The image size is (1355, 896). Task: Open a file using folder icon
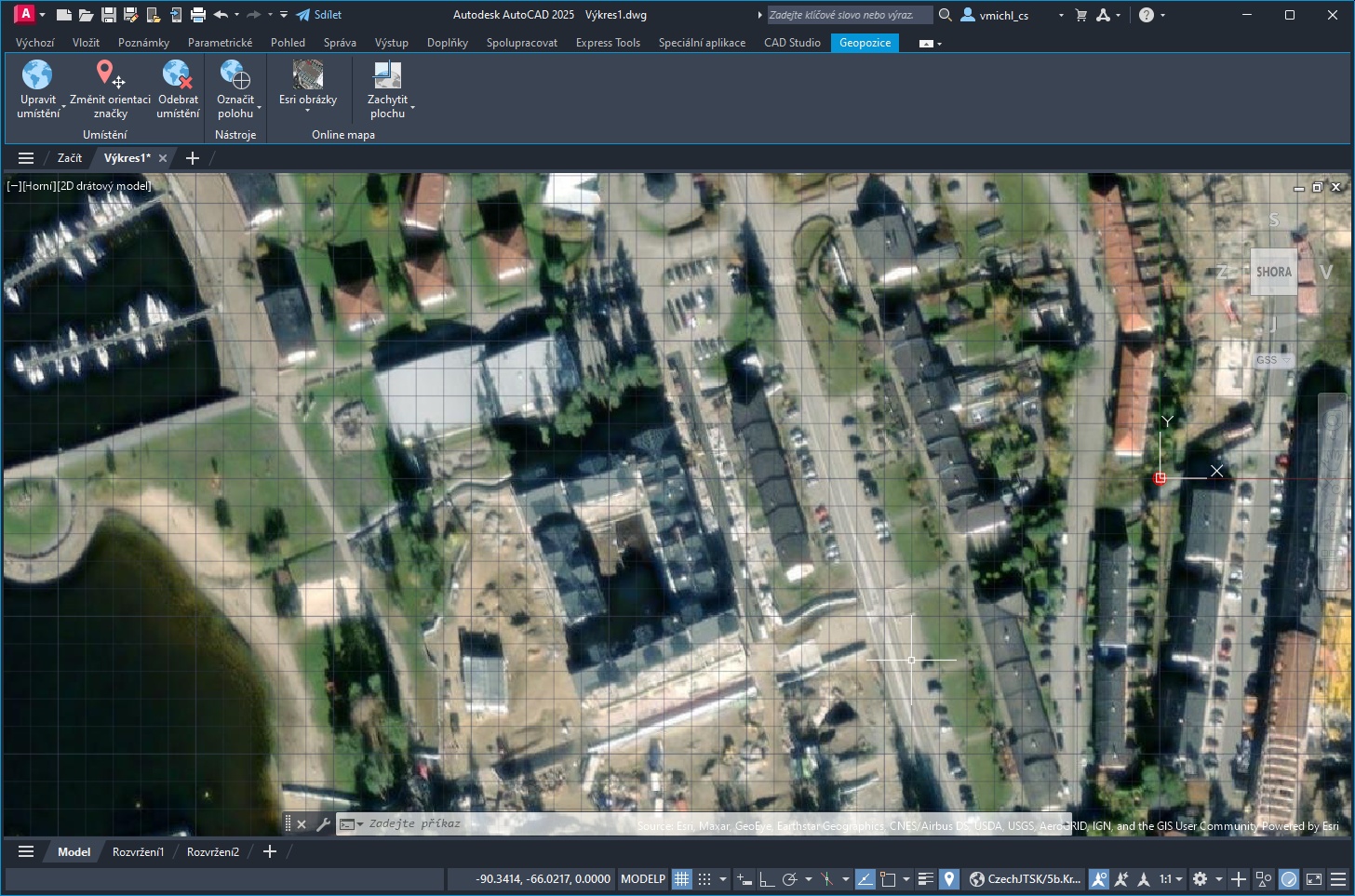[86, 15]
